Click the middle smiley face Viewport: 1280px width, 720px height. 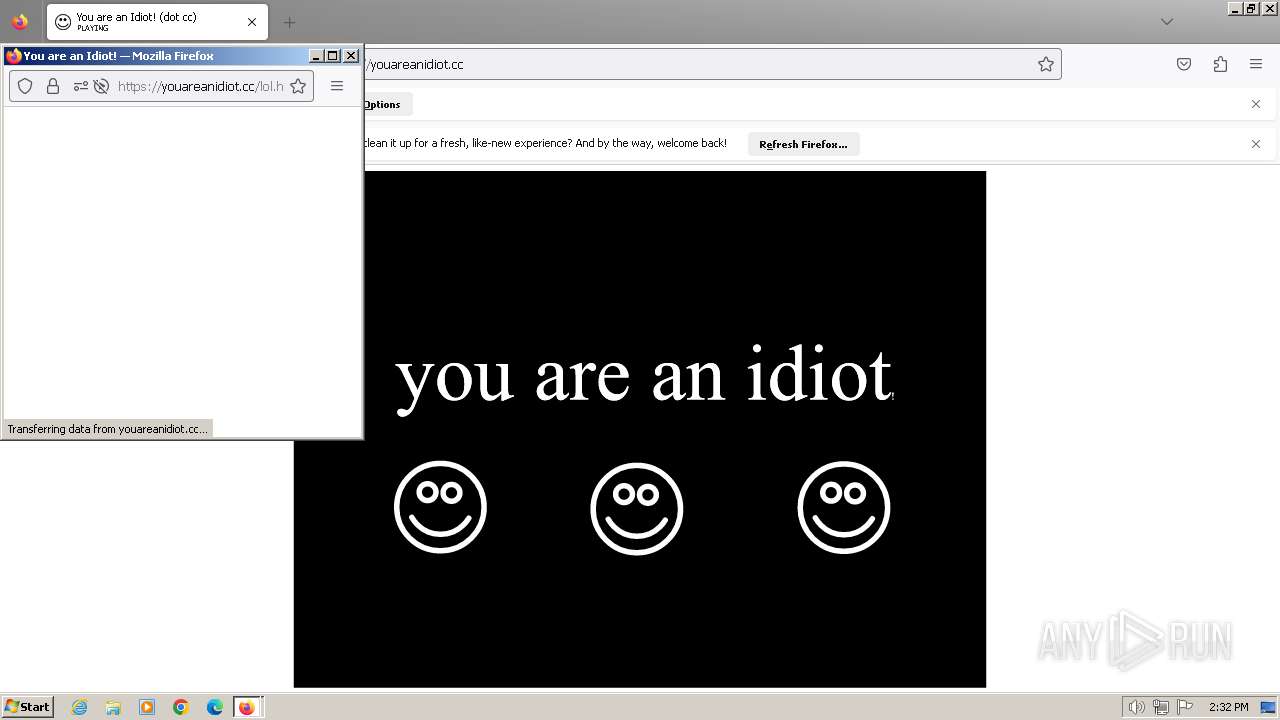click(x=636, y=508)
